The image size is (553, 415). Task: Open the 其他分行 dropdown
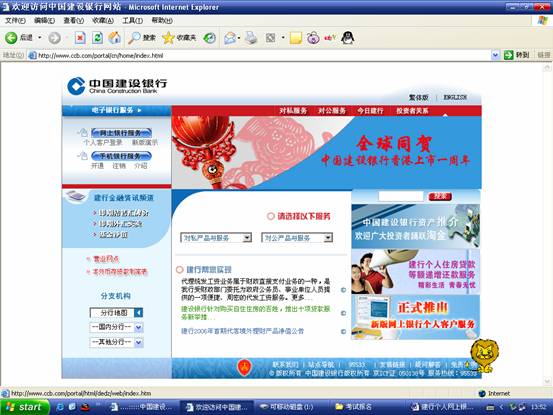116,342
